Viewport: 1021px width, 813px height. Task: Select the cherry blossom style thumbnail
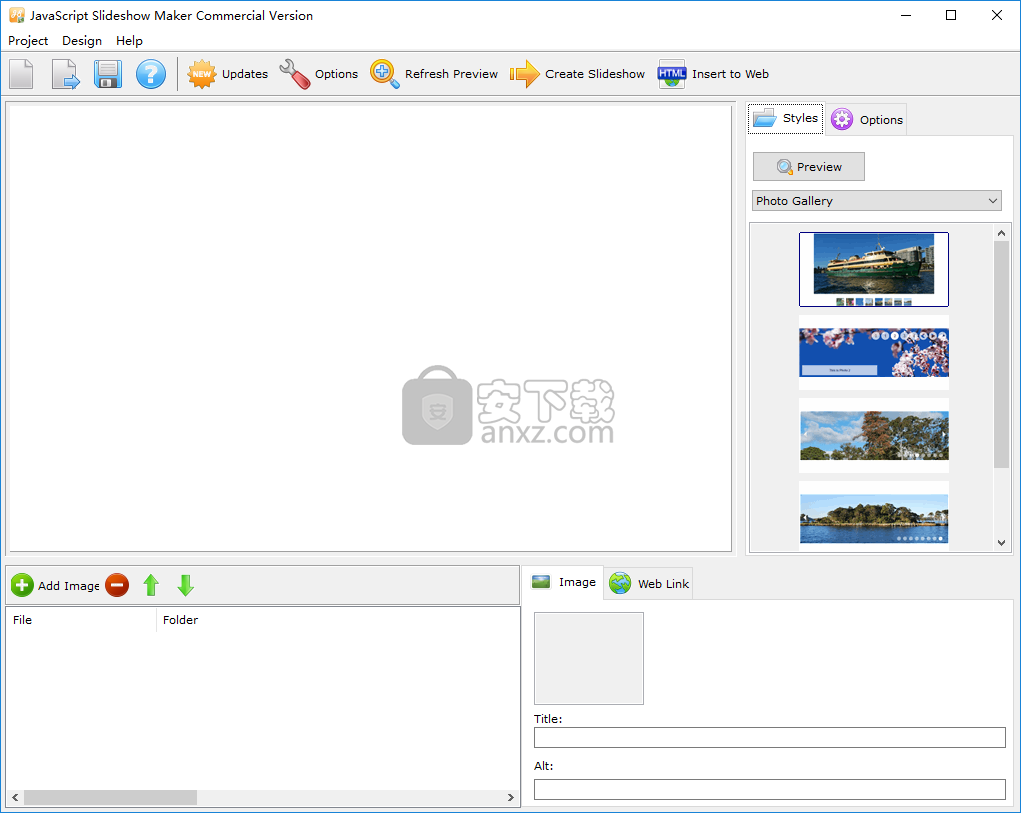(x=873, y=352)
